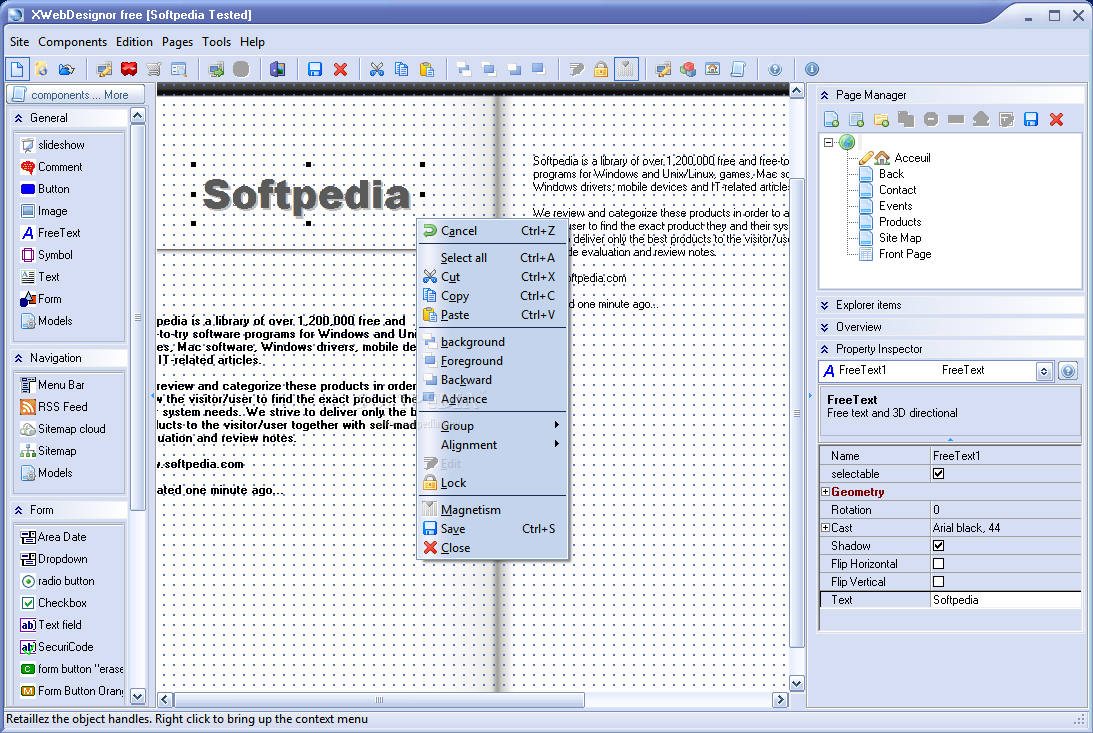The image size is (1093, 733).
Task: Expand the Geometry property group
Action: coord(825,492)
